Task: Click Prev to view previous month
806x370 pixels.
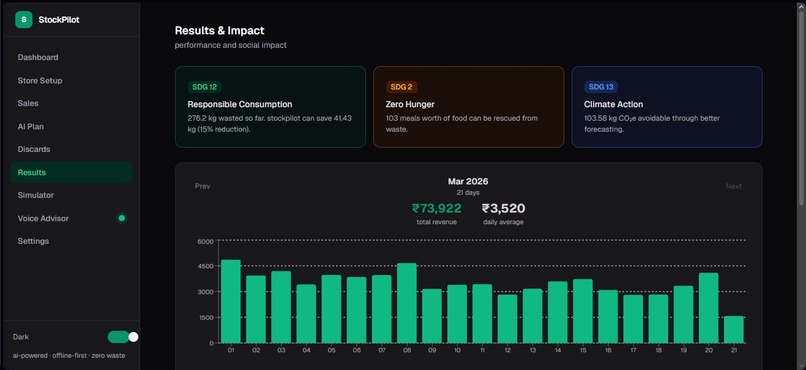Action: point(203,186)
